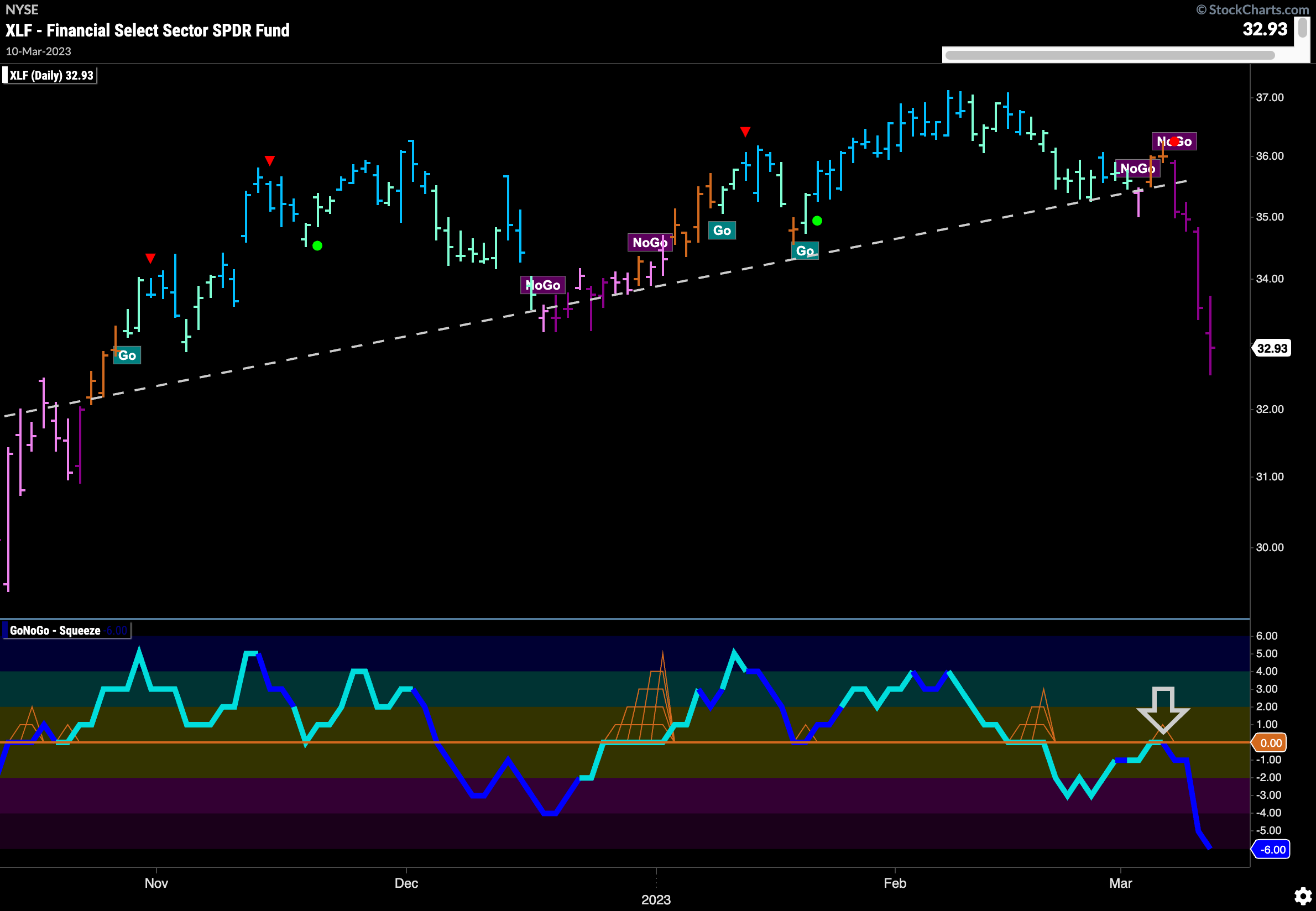Click the red triangle marker in mid-November
This screenshot has height=911, width=1316.
click(x=270, y=161)
